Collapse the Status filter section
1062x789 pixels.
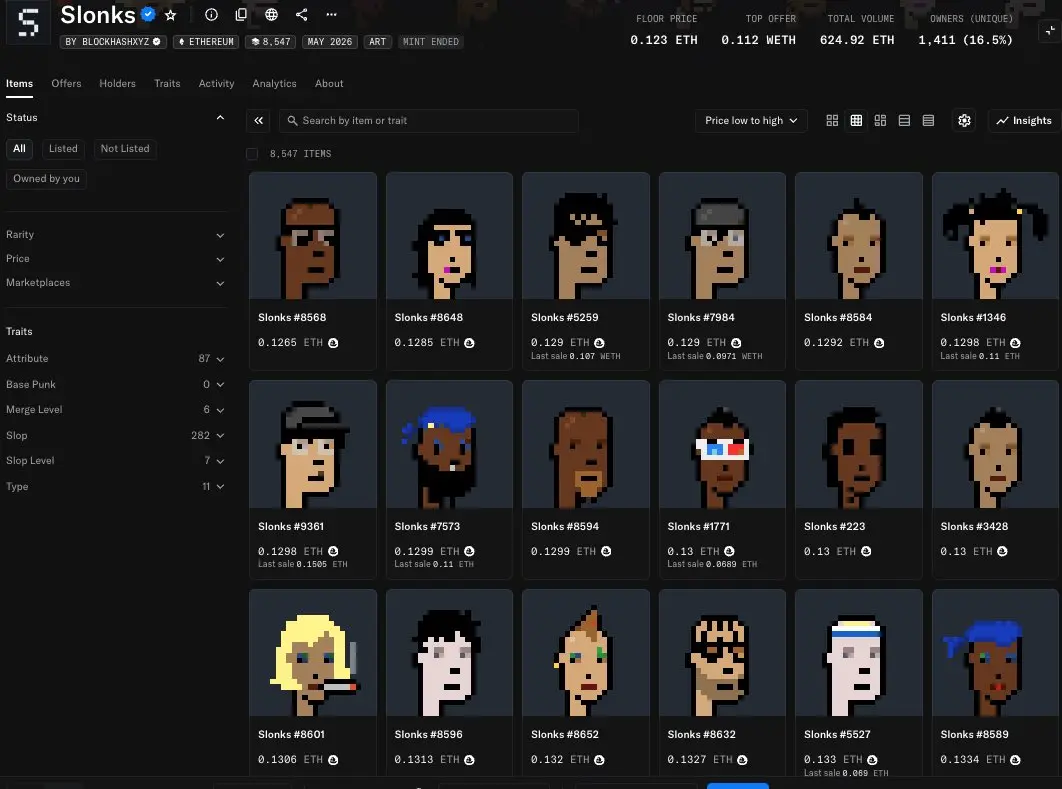click(220, 118)
